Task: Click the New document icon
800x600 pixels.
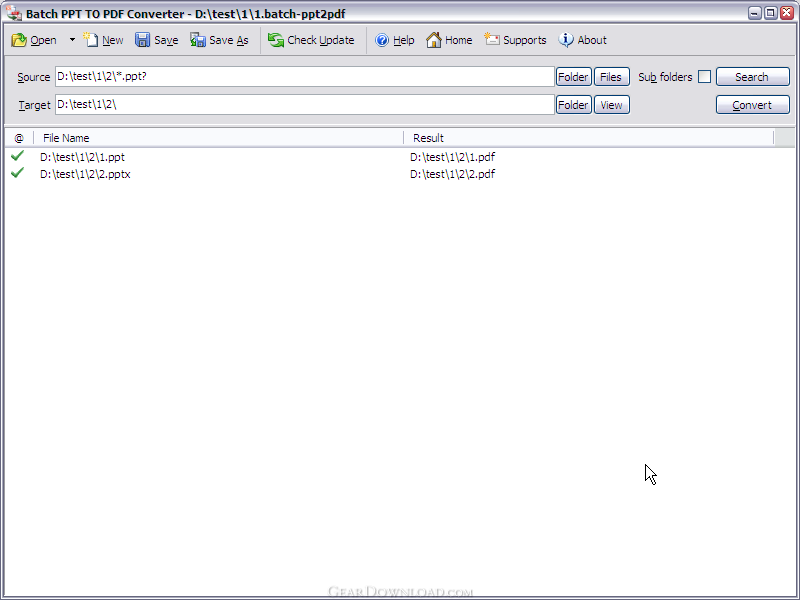Action: click(90, 40)
